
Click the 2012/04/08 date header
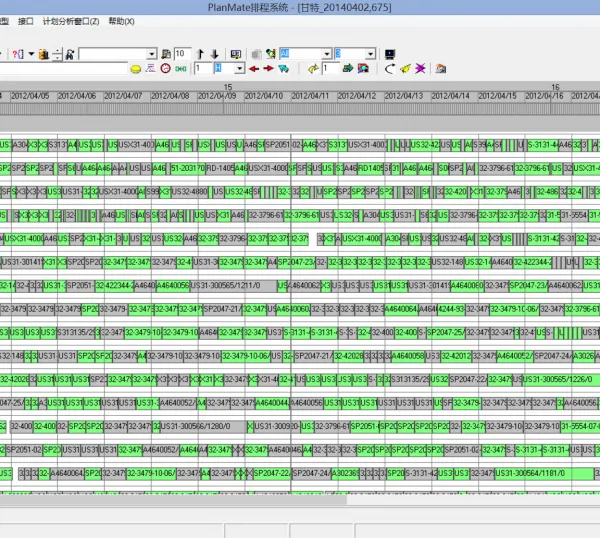pos(170,96)
